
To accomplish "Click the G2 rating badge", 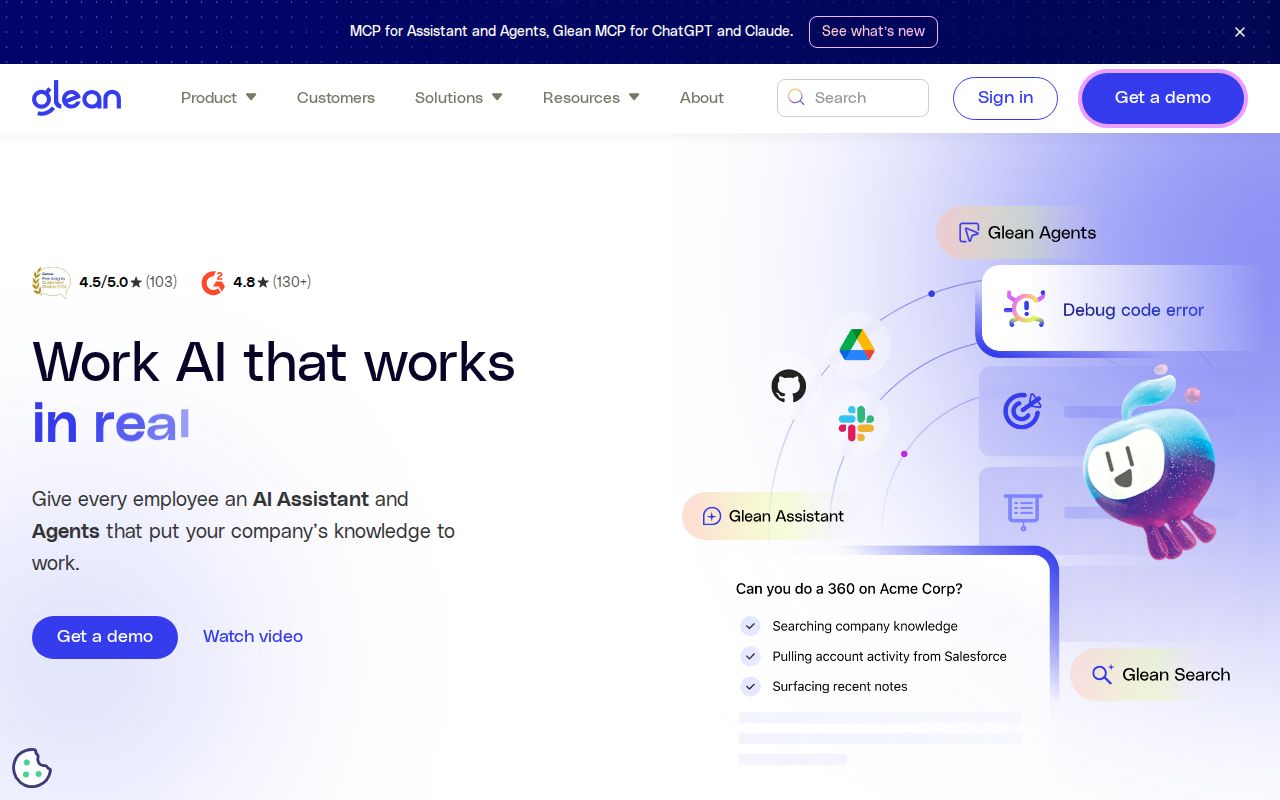I will pyautogui.click(x=213, y=282).
